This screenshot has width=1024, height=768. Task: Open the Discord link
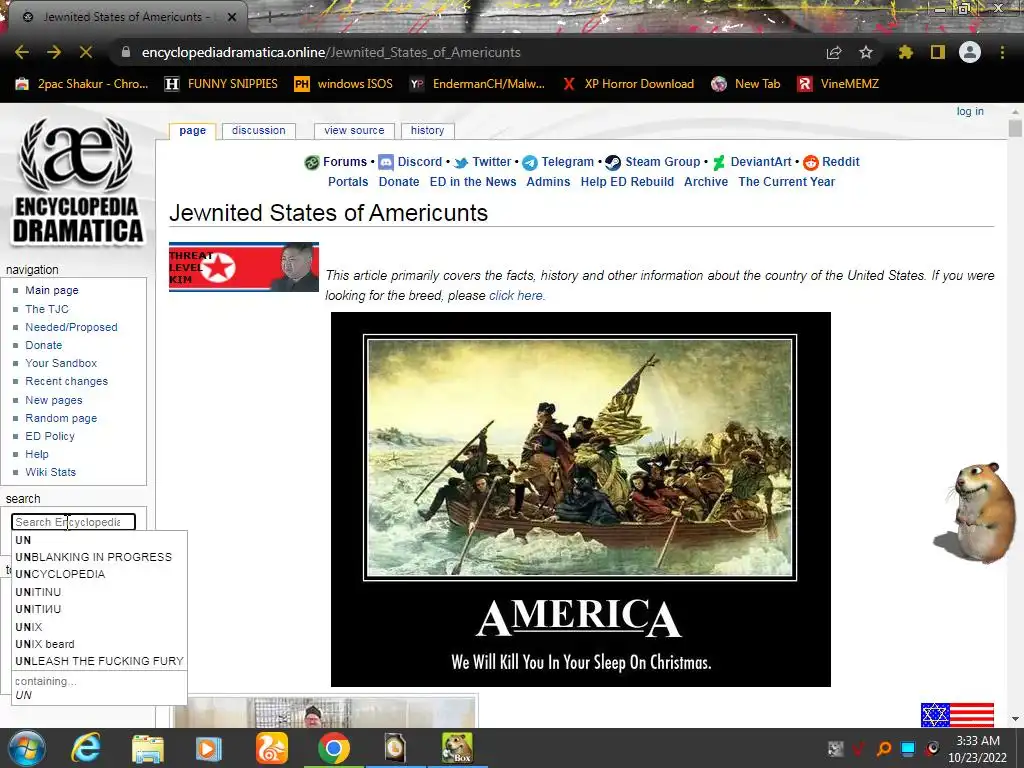point(419,162)
